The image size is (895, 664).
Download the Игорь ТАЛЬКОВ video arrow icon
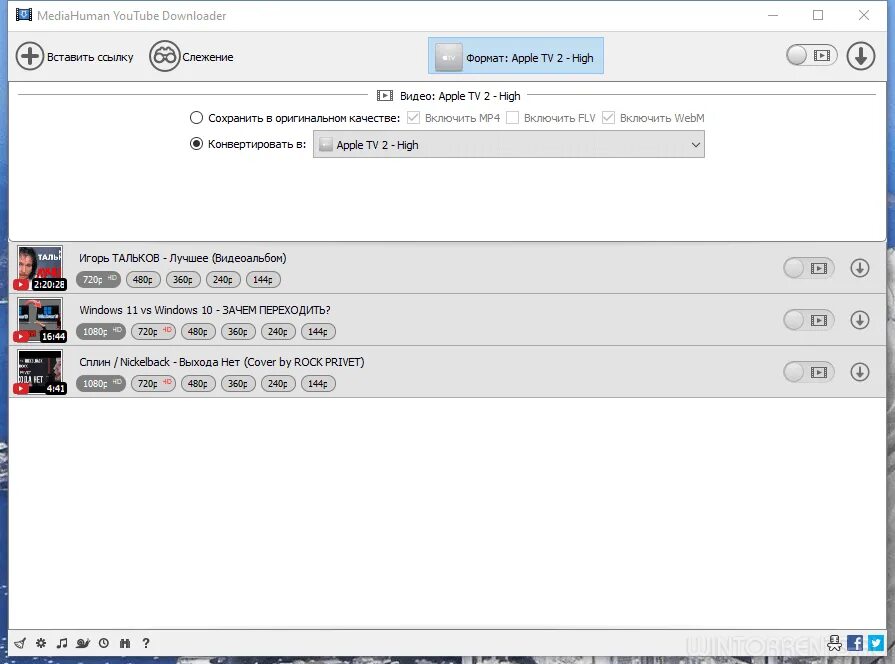860,268
